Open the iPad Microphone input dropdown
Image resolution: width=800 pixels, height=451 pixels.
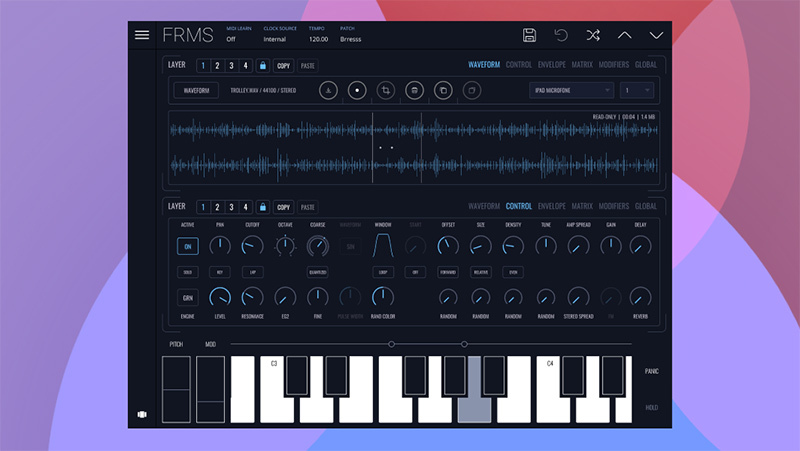pos(571,90)
